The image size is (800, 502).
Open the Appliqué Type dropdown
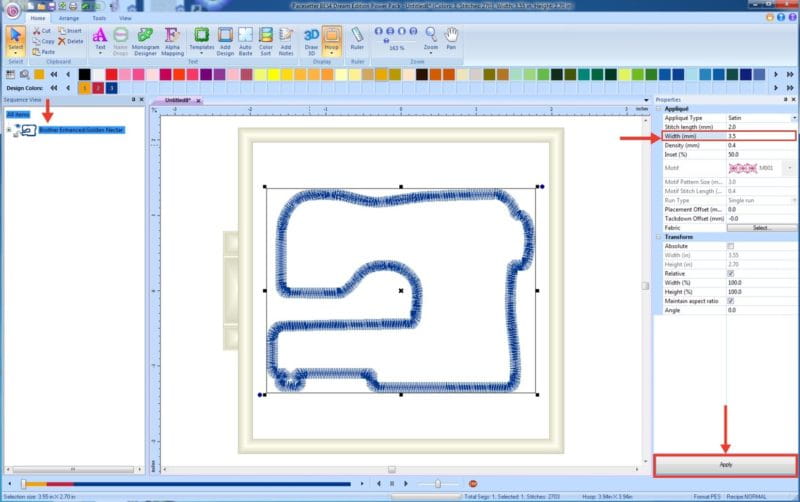pyautogui.click(x=792, y=118)
